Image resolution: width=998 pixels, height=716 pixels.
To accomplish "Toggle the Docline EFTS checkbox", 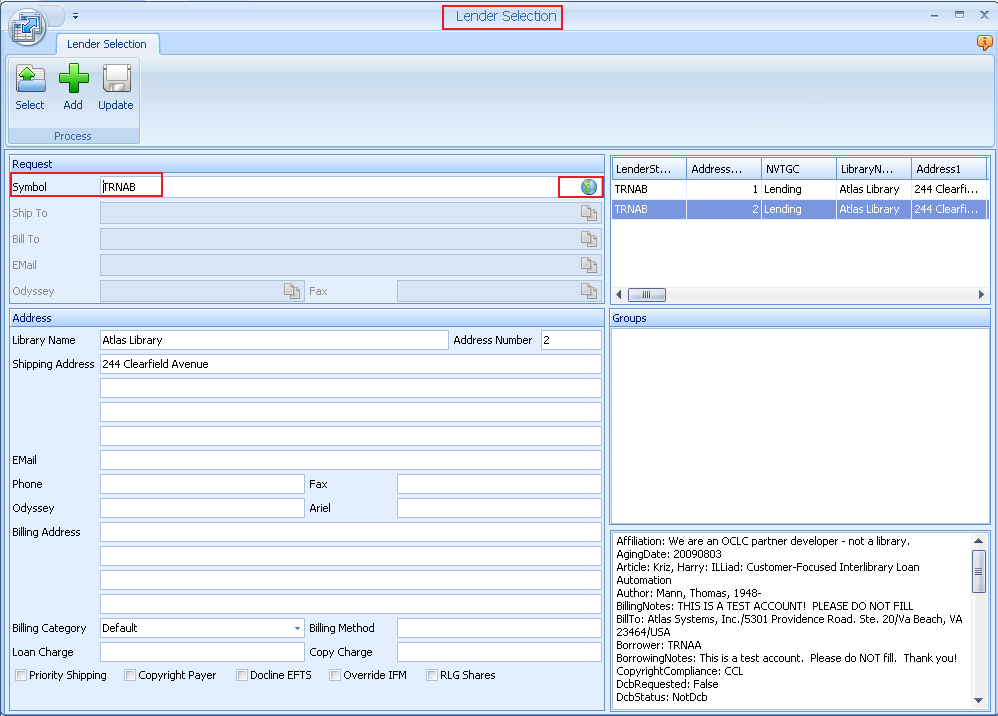I will [240, 675].
